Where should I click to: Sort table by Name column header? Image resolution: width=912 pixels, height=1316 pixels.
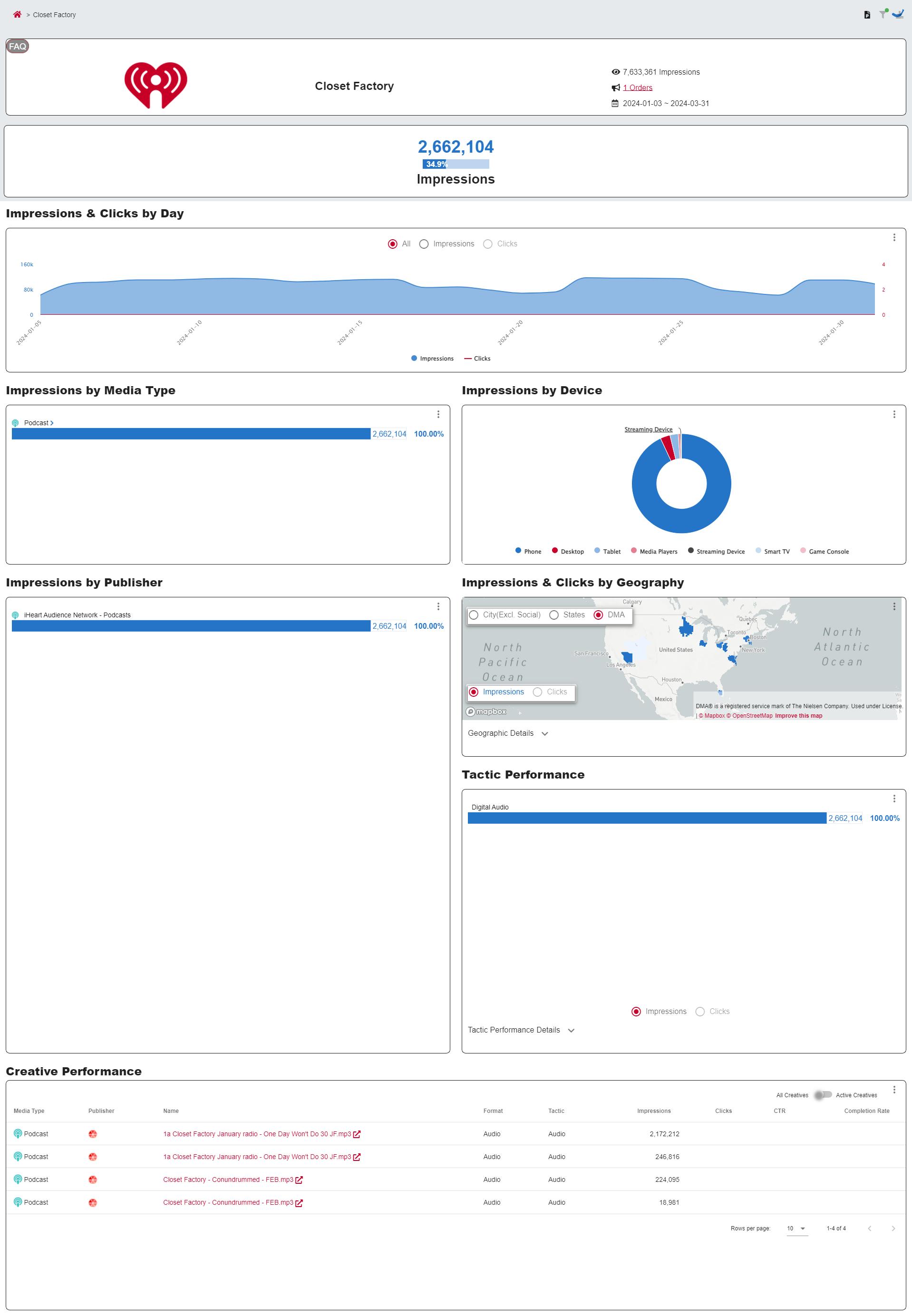pyautogui.click(x=171, y=1111)
